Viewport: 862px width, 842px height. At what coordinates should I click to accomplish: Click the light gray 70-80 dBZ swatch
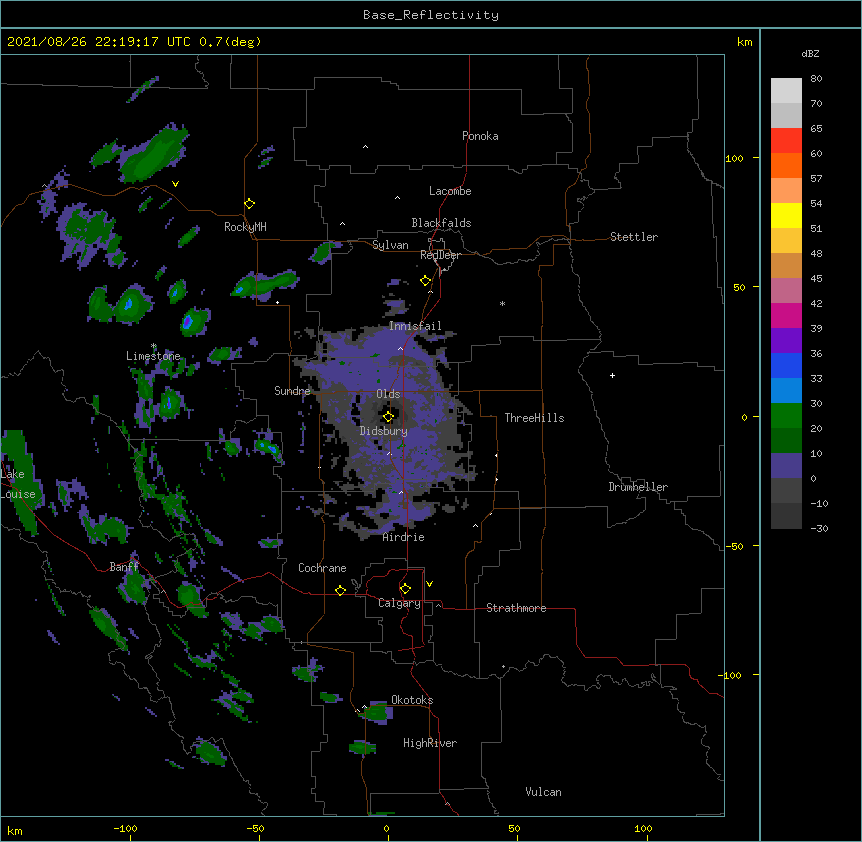(786, 91)
